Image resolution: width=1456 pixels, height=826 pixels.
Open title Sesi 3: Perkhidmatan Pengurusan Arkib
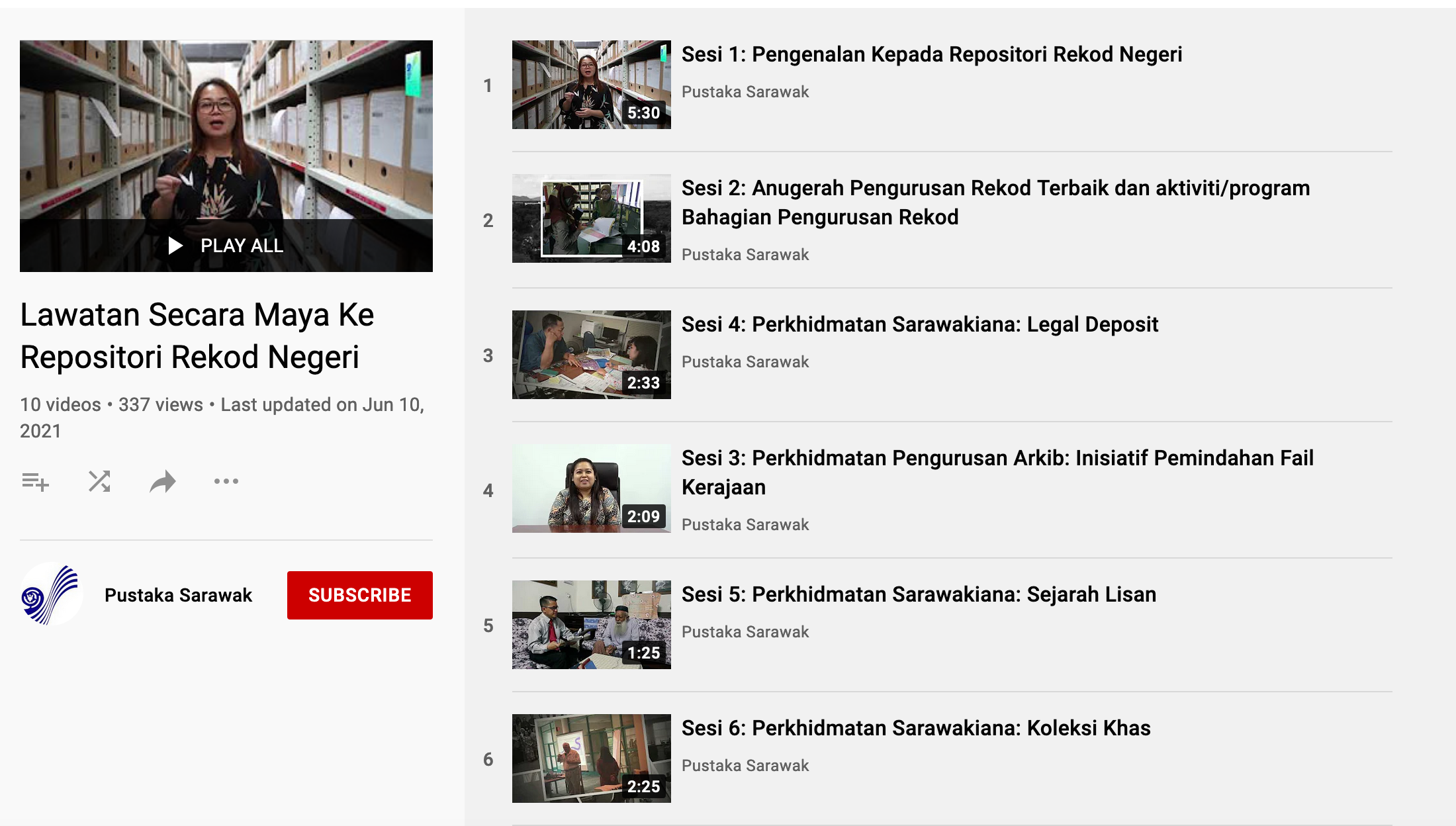(x=997, y=473)
